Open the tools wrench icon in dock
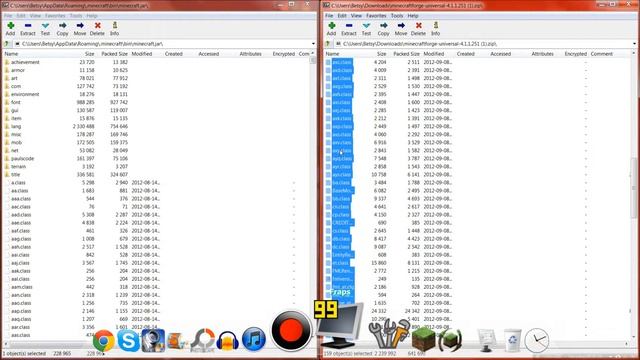The height and width of the screenshot is (360, 640). 389,335
